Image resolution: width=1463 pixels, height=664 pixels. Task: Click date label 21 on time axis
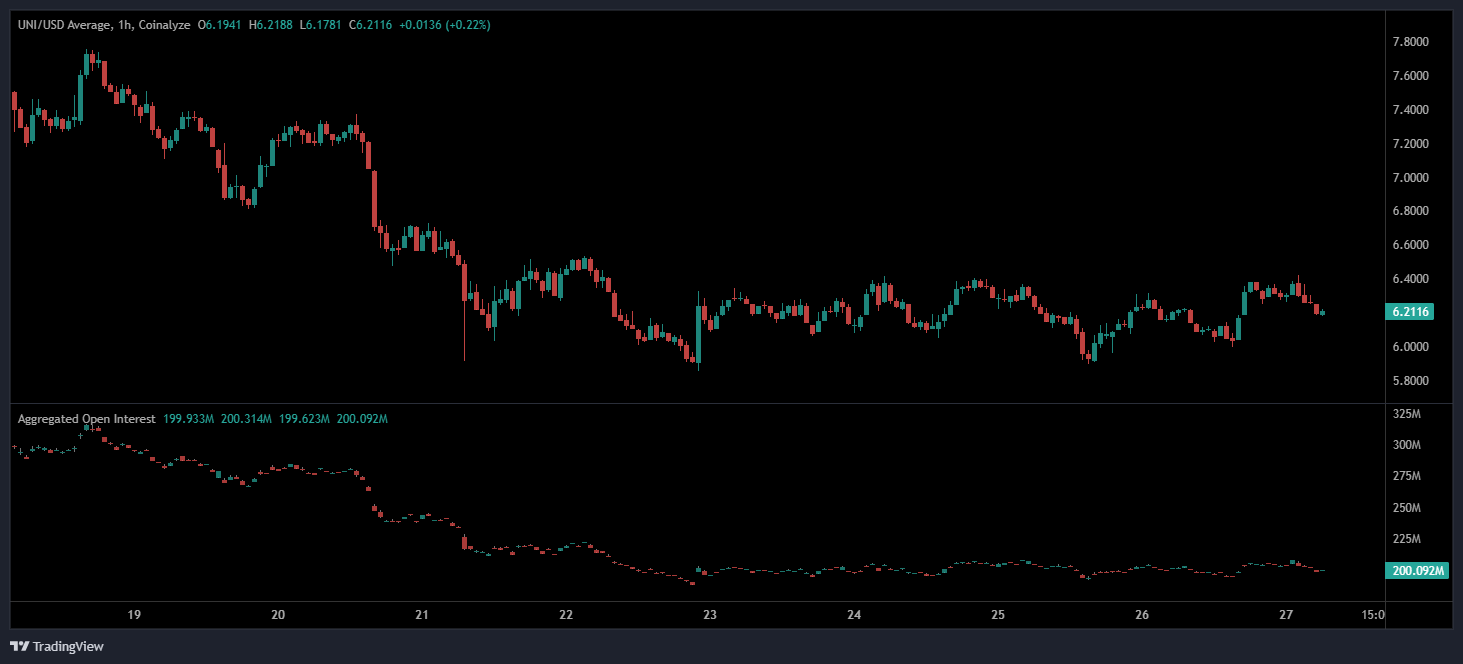[422, 614]
